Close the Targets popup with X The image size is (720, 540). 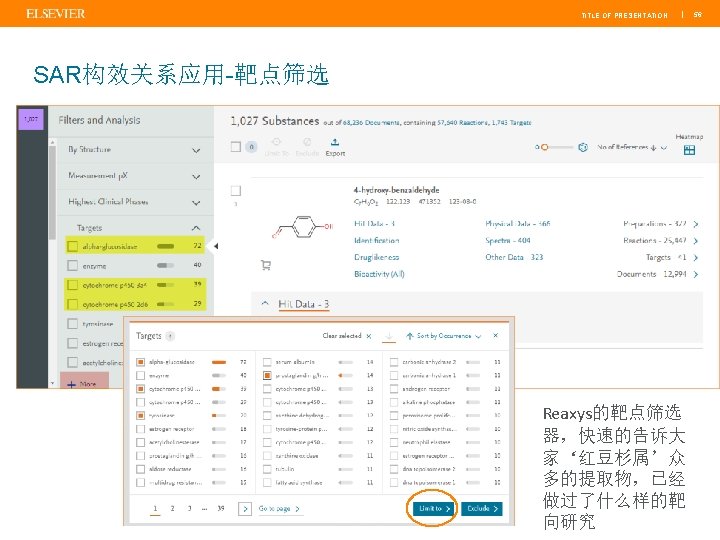[x=495, y=336]
